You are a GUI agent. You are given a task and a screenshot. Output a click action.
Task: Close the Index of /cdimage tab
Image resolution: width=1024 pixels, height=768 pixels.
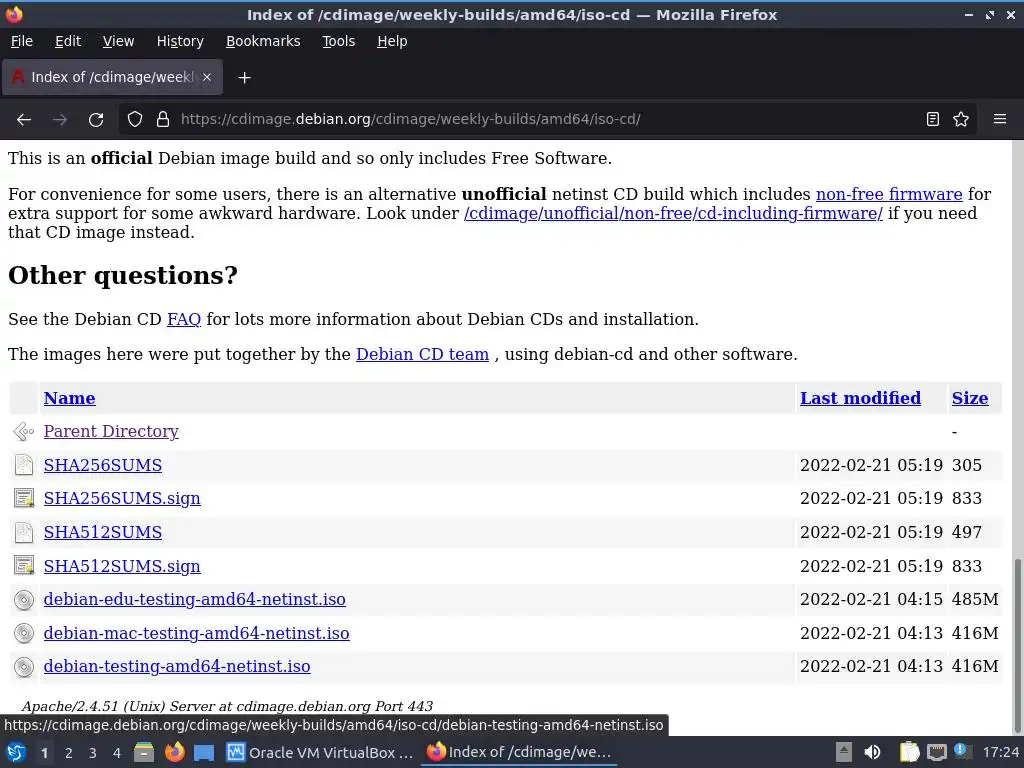(x=206, y=77)
